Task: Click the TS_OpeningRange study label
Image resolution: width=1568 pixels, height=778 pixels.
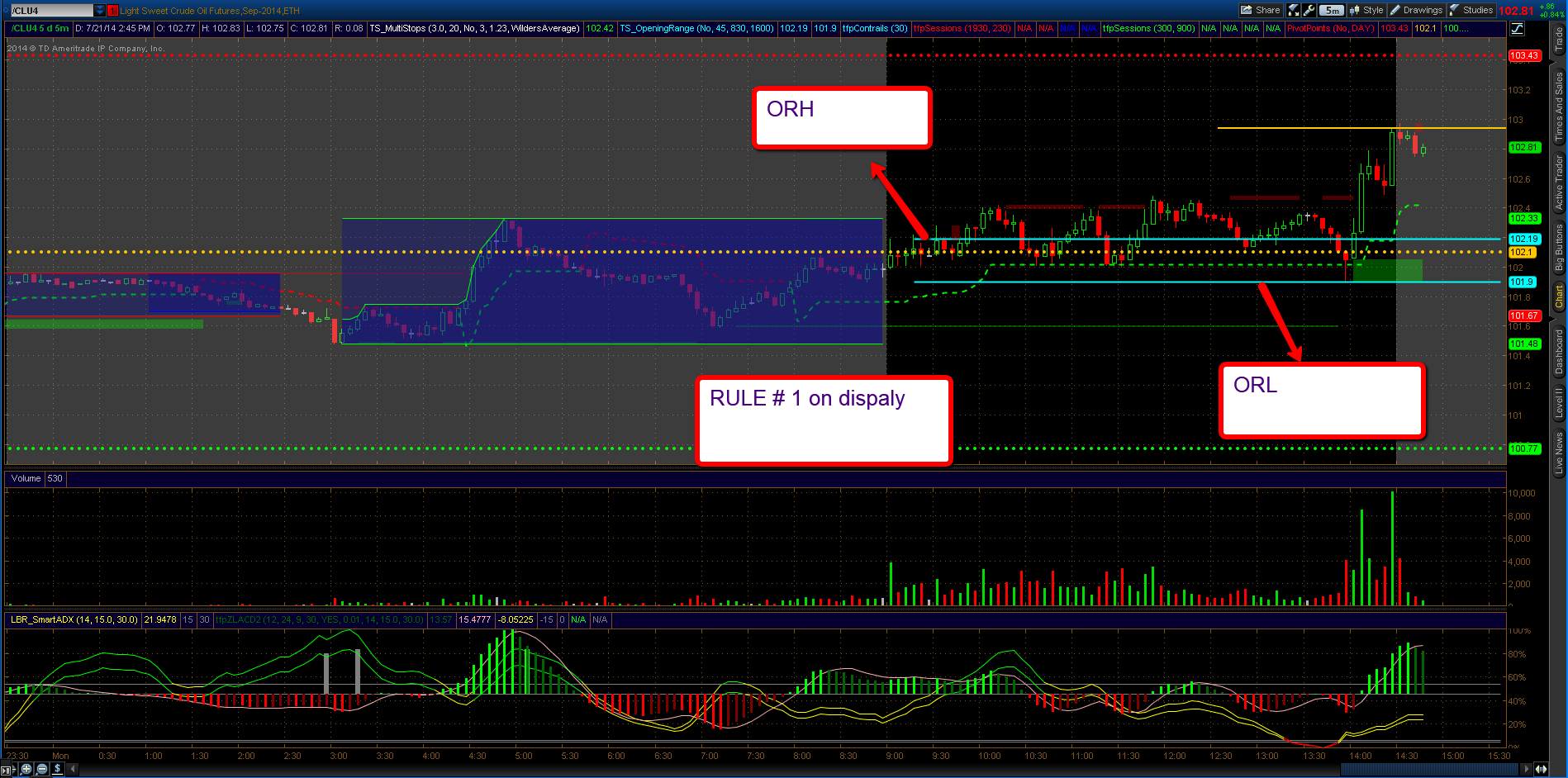Action: [696, 28]
